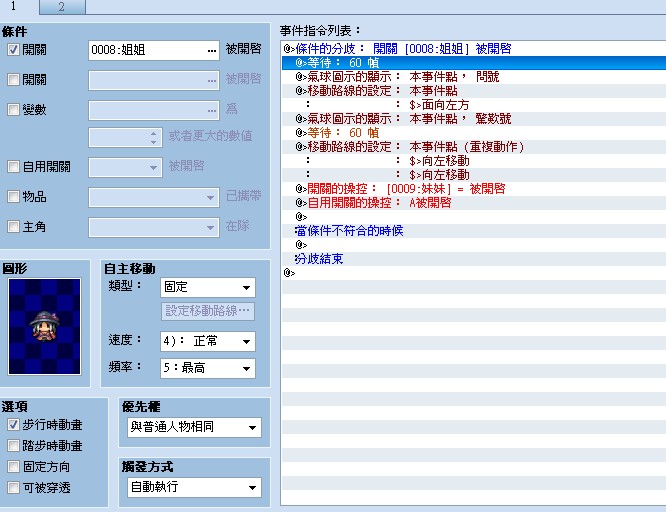
Task: Select empty @> line above 分歧結束
Action: pos(474,245)
